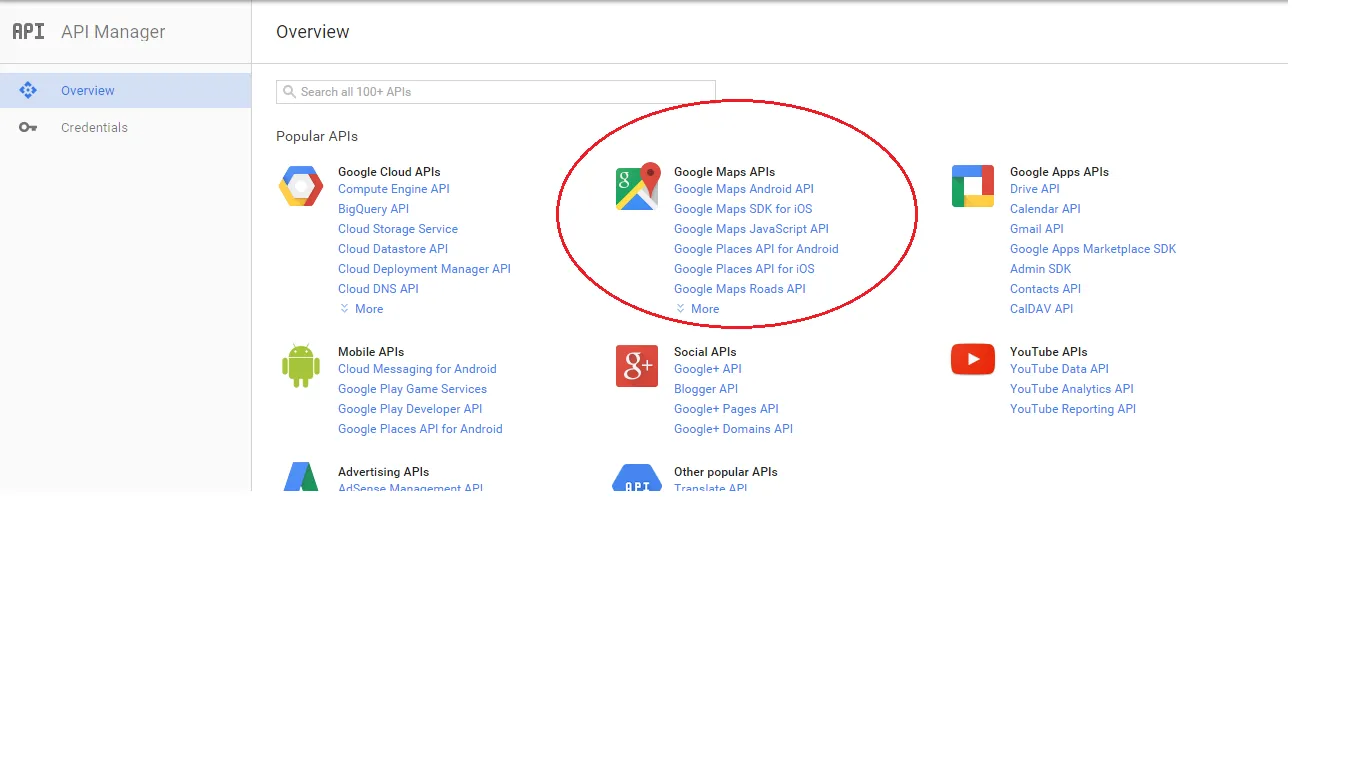This screenshot has height=768, width=1366.
Task: Open Gmail API link
Action: tap(1037, 229)
